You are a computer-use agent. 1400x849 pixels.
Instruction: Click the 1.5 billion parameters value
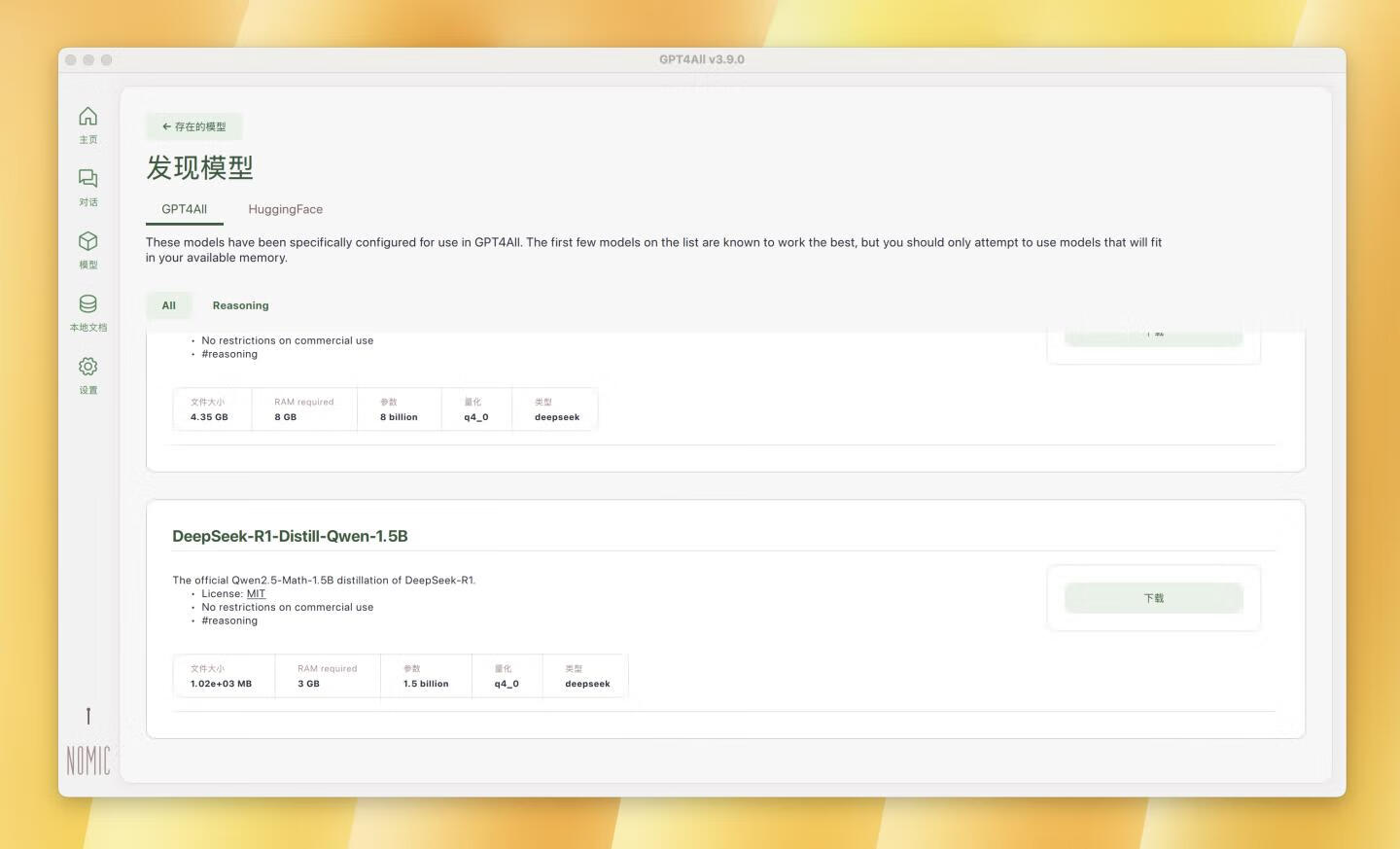pos(426,684)
